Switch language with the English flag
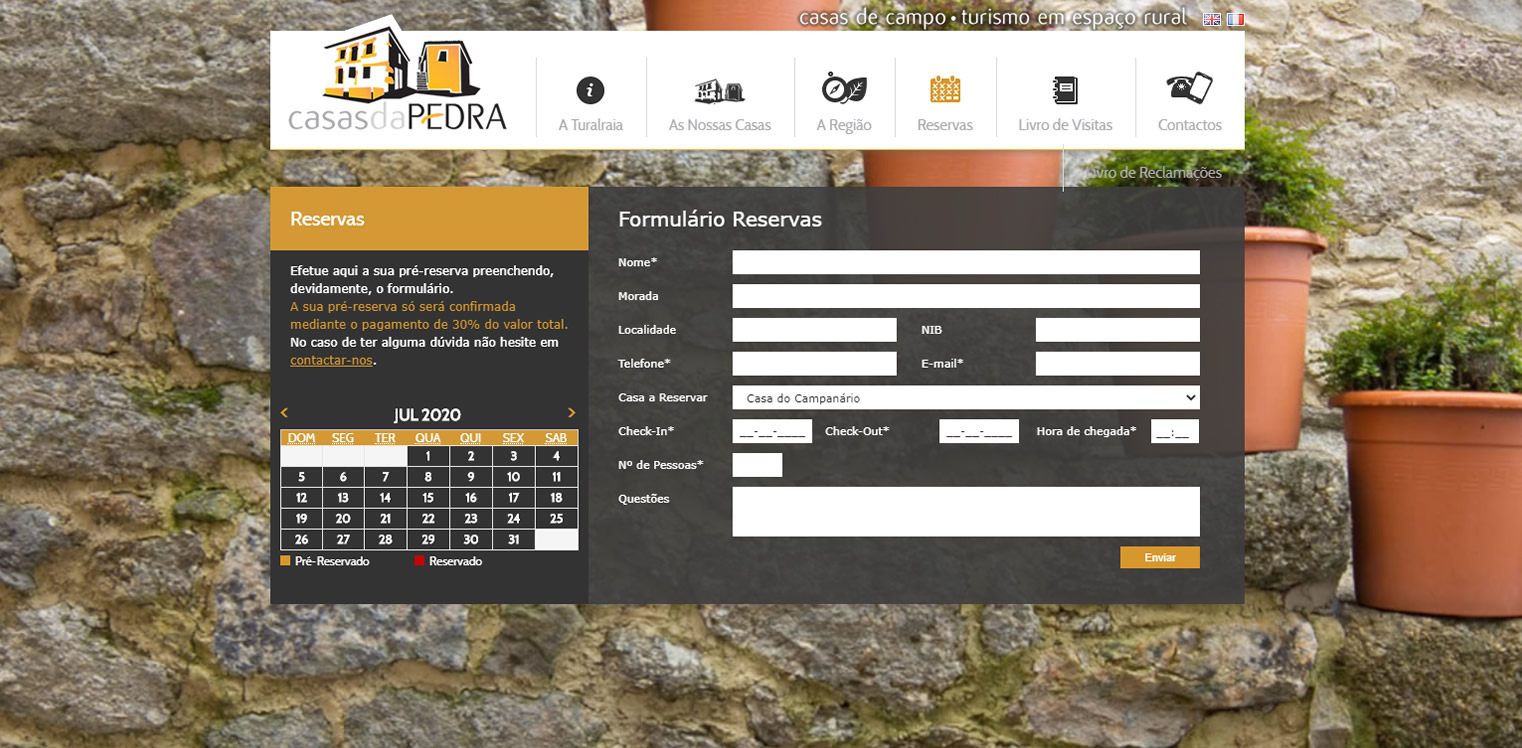 pyautogui.click(x=1212, y=19)
